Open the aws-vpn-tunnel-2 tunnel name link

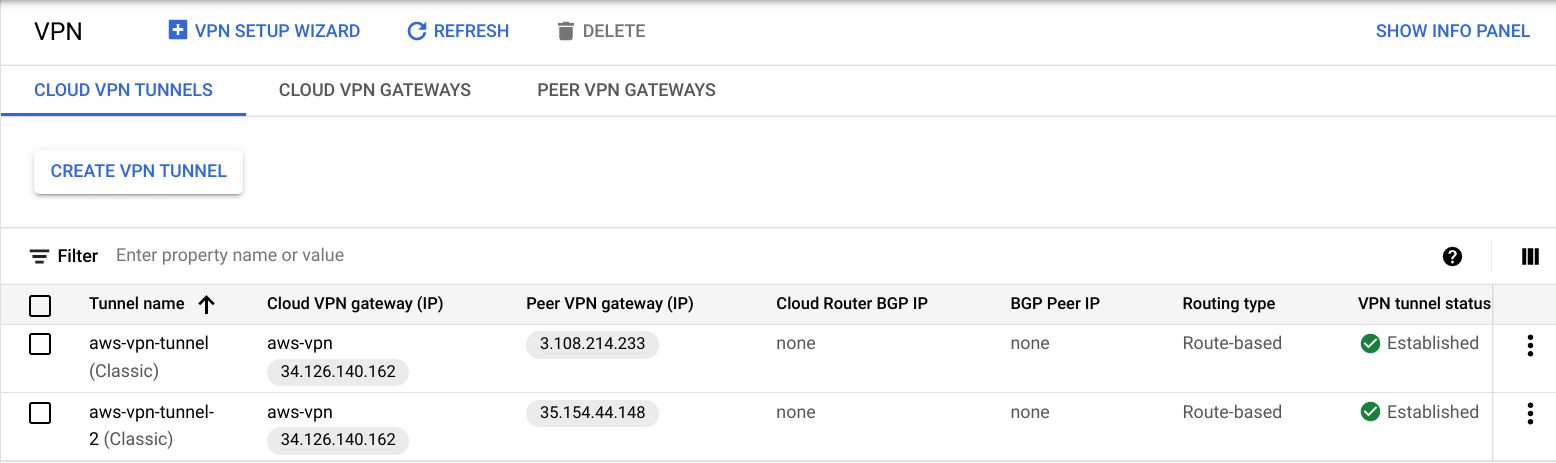(151, 412)
